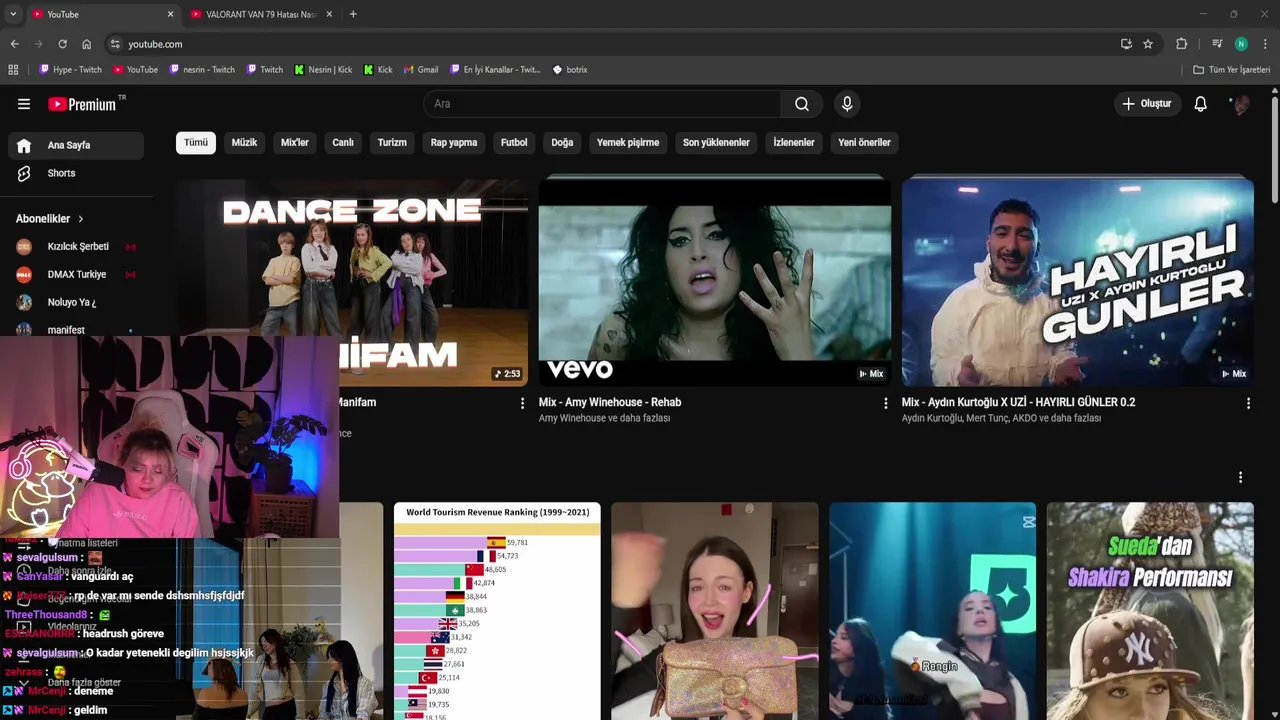Open Amy Winehouse Rehab mix thumbnail
Viewport: 1280px width, 720px height.
coord(715,282)
